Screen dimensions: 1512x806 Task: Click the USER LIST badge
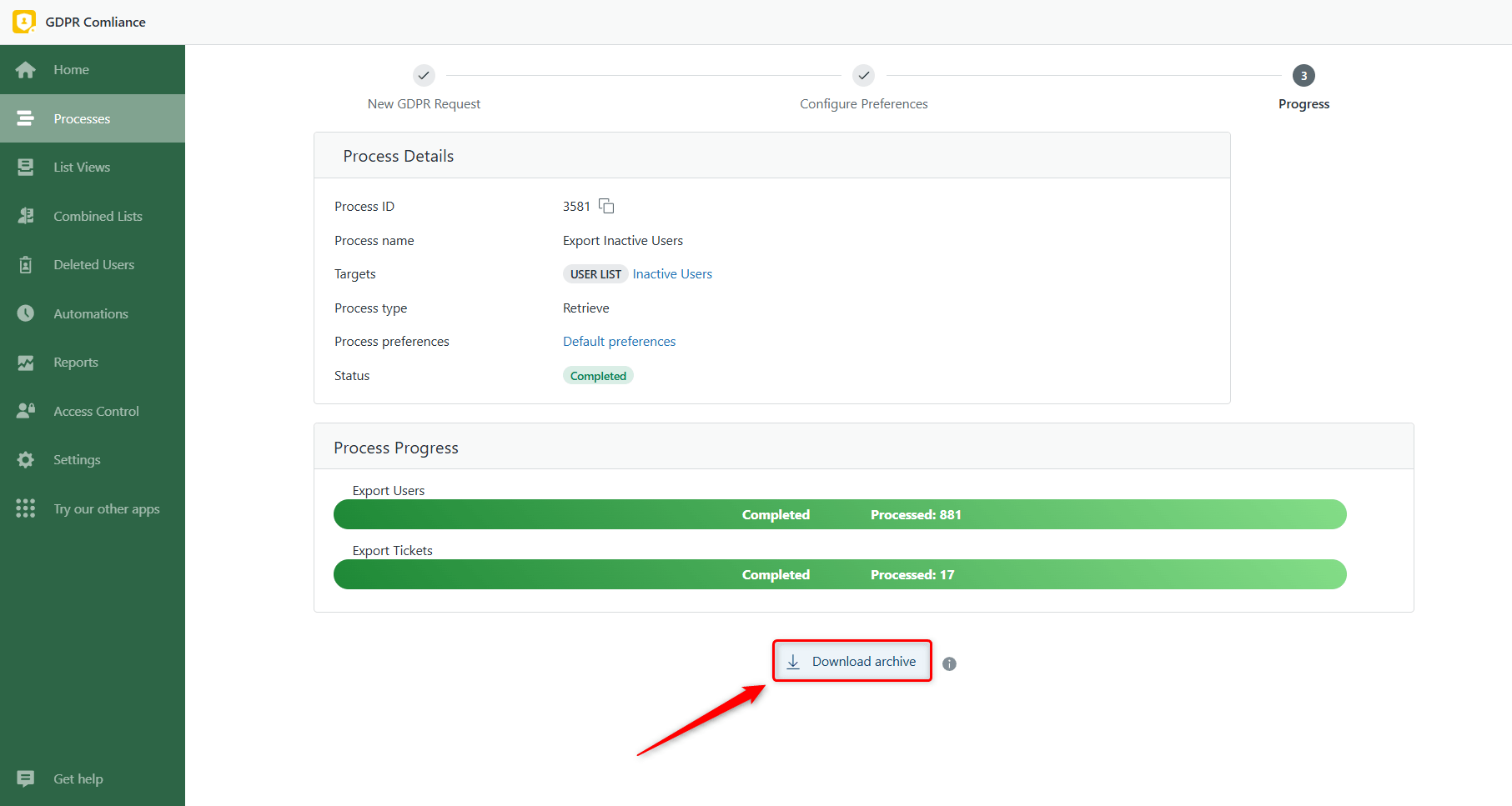(x=595, y=274)
